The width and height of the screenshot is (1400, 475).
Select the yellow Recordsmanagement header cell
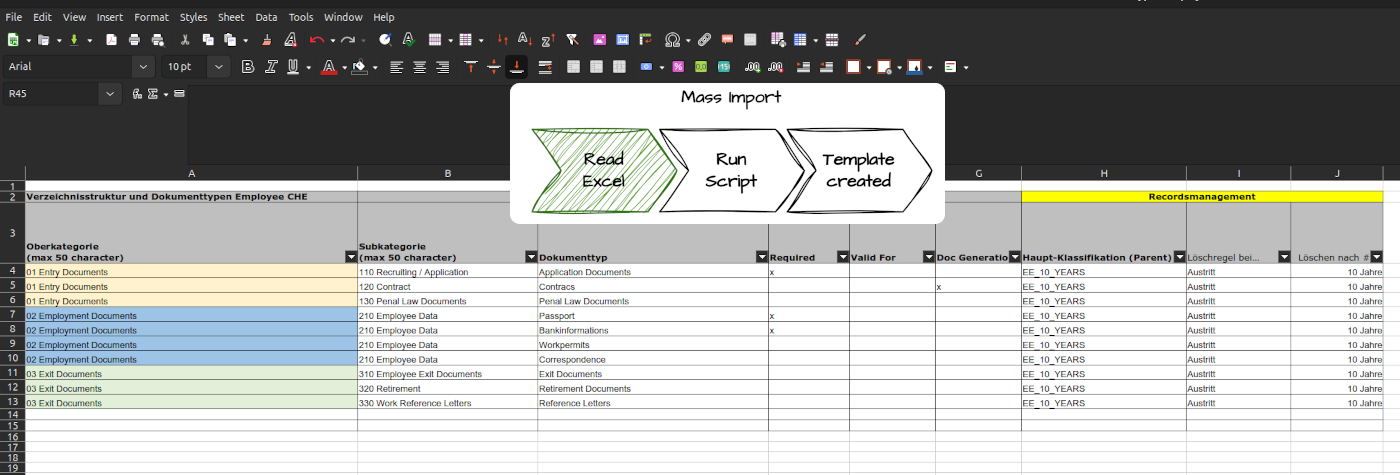1202,197
